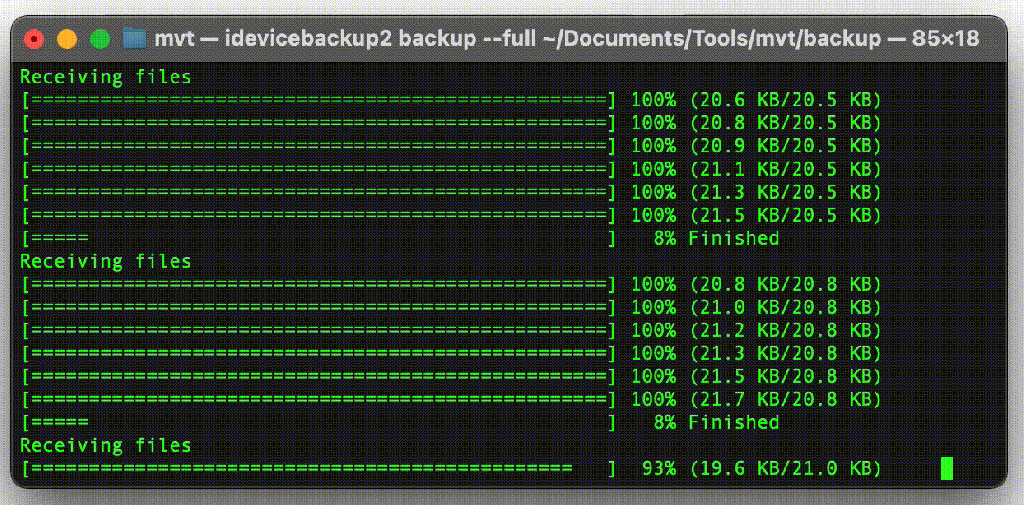The width and height of the screenshot is (1024, 505).
Task: Click the '(21.2 KB/20.8 KB)' size text
Action: (785, 330)
